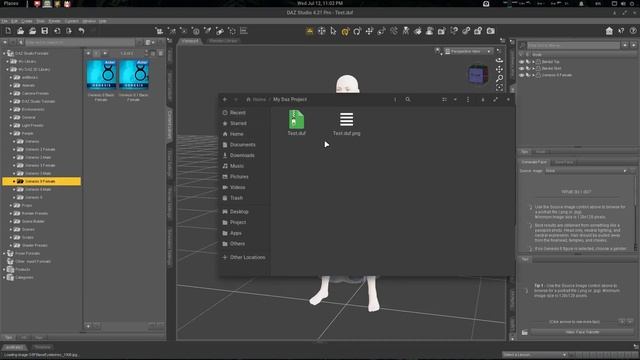Click the Undo arrow icon in the toolbar

(81, 31)
